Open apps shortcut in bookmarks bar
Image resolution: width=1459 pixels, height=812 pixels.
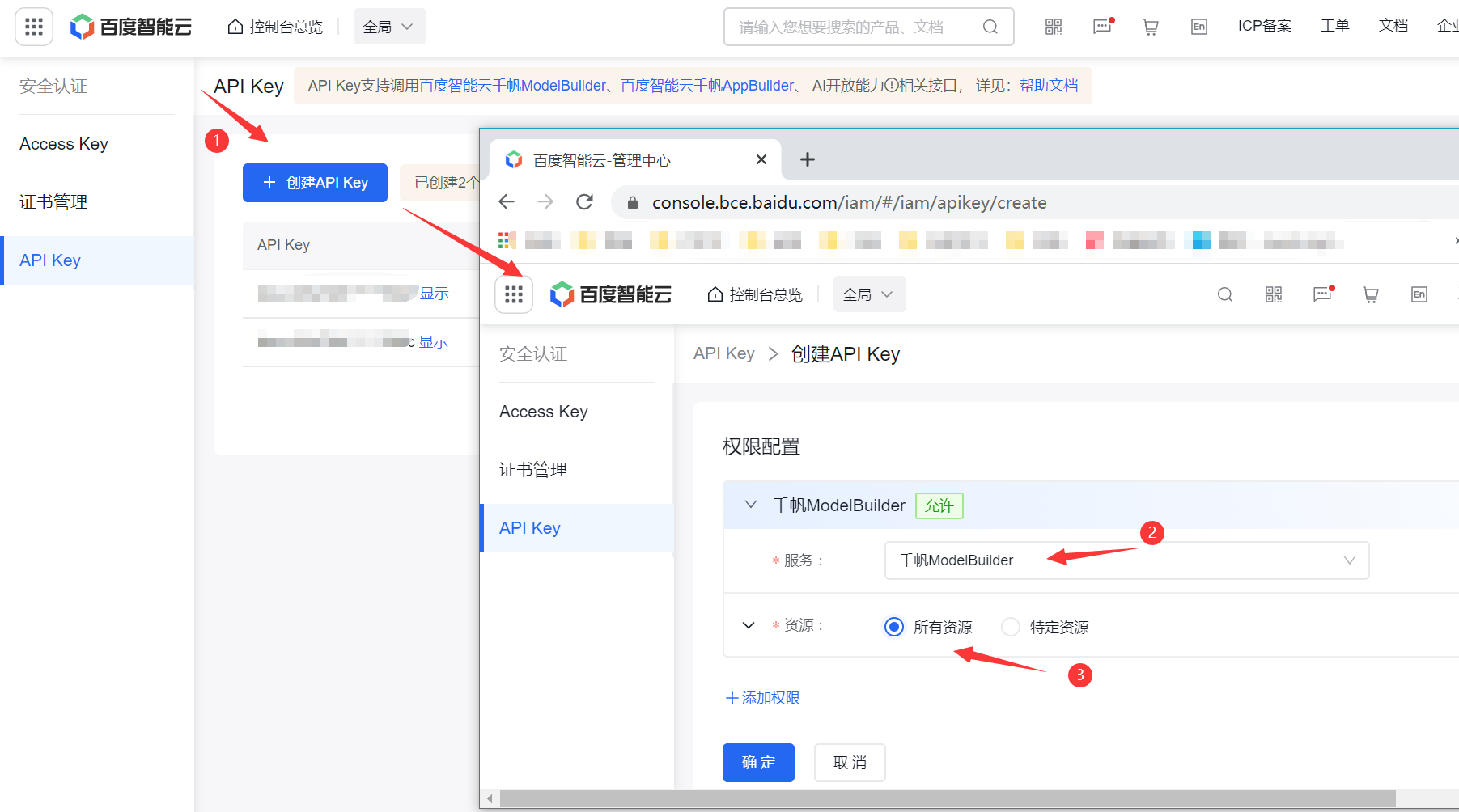click(x=507, y=240)
